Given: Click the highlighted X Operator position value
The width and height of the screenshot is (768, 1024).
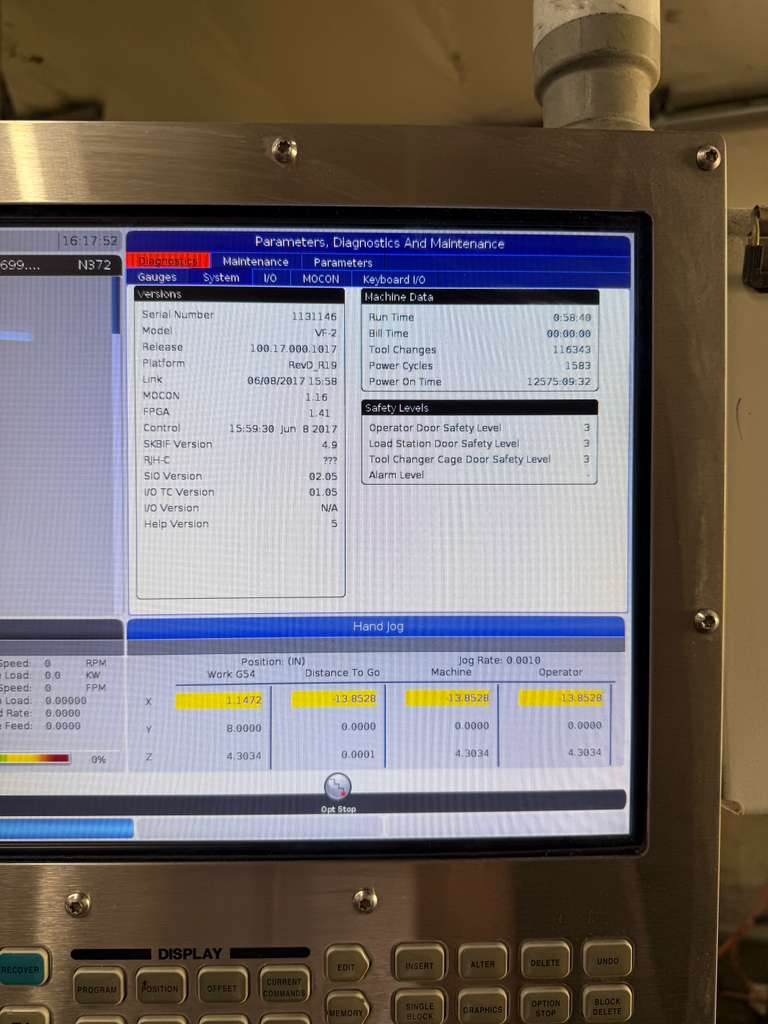Looking at the screenshot, I should [560, 698].
